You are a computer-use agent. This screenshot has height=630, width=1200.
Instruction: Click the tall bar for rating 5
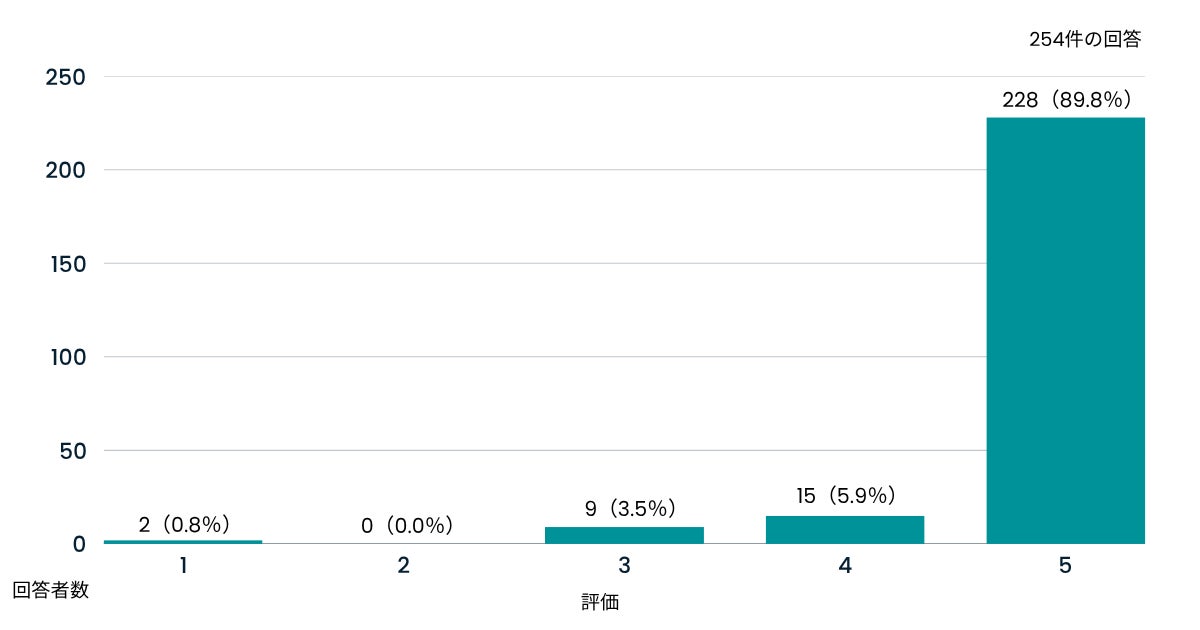(1065, 330)
